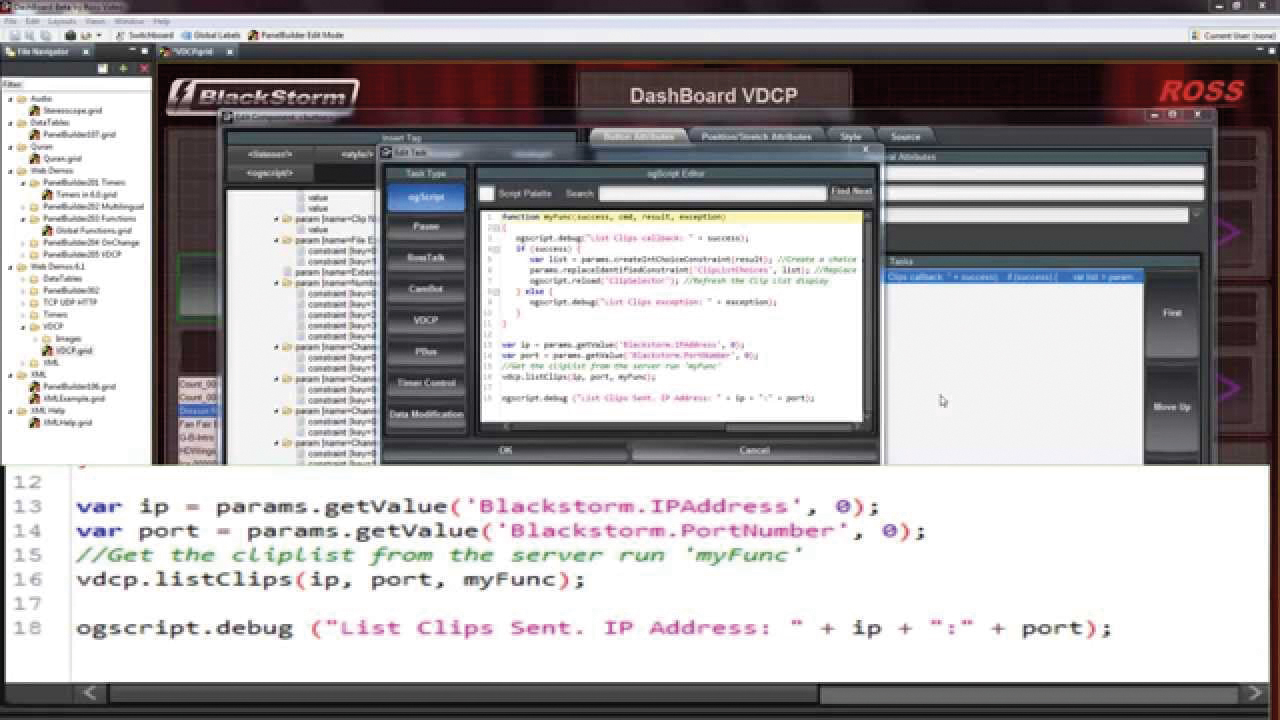Image resolution: width=1280 pixels, height=720 pixels.
Task: Collapse the XML Help folder
Action: point(11,411)
